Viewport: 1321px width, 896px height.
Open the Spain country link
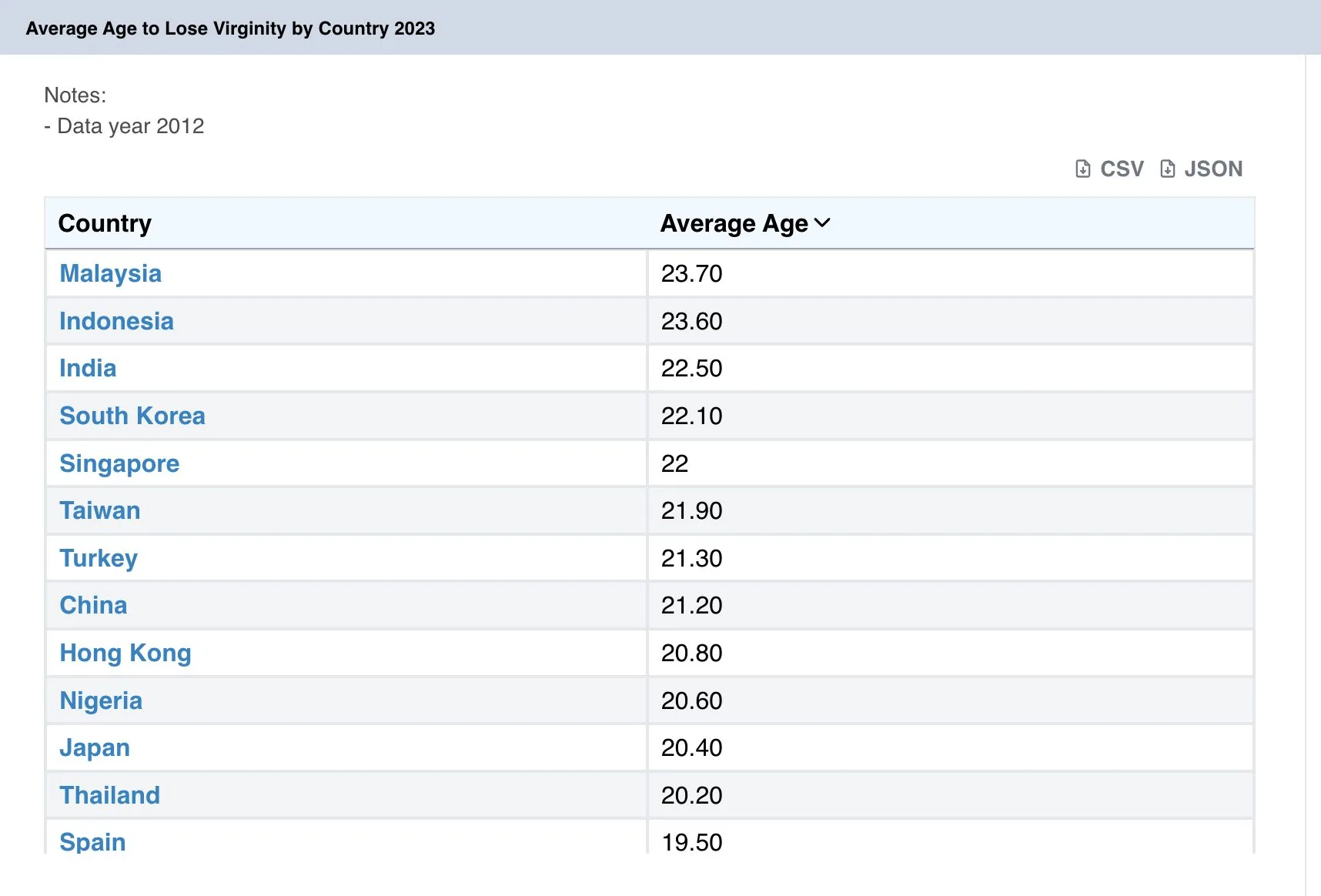[92, 841]
